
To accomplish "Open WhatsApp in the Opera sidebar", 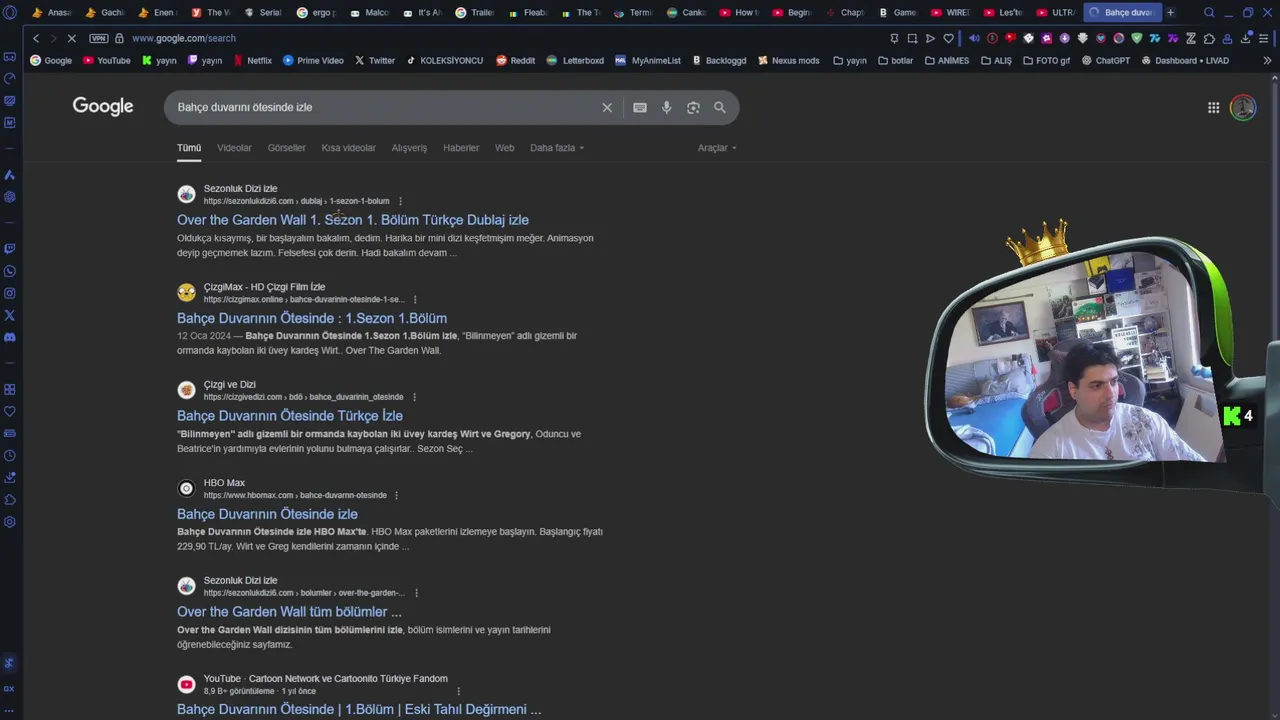I will tap(10, 271).
